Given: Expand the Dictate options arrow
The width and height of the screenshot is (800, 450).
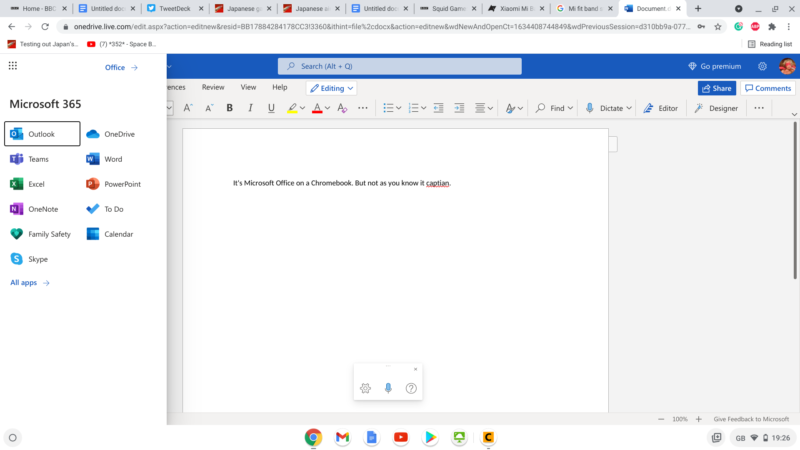Looking at the screenshot, I should click(629, 108).
